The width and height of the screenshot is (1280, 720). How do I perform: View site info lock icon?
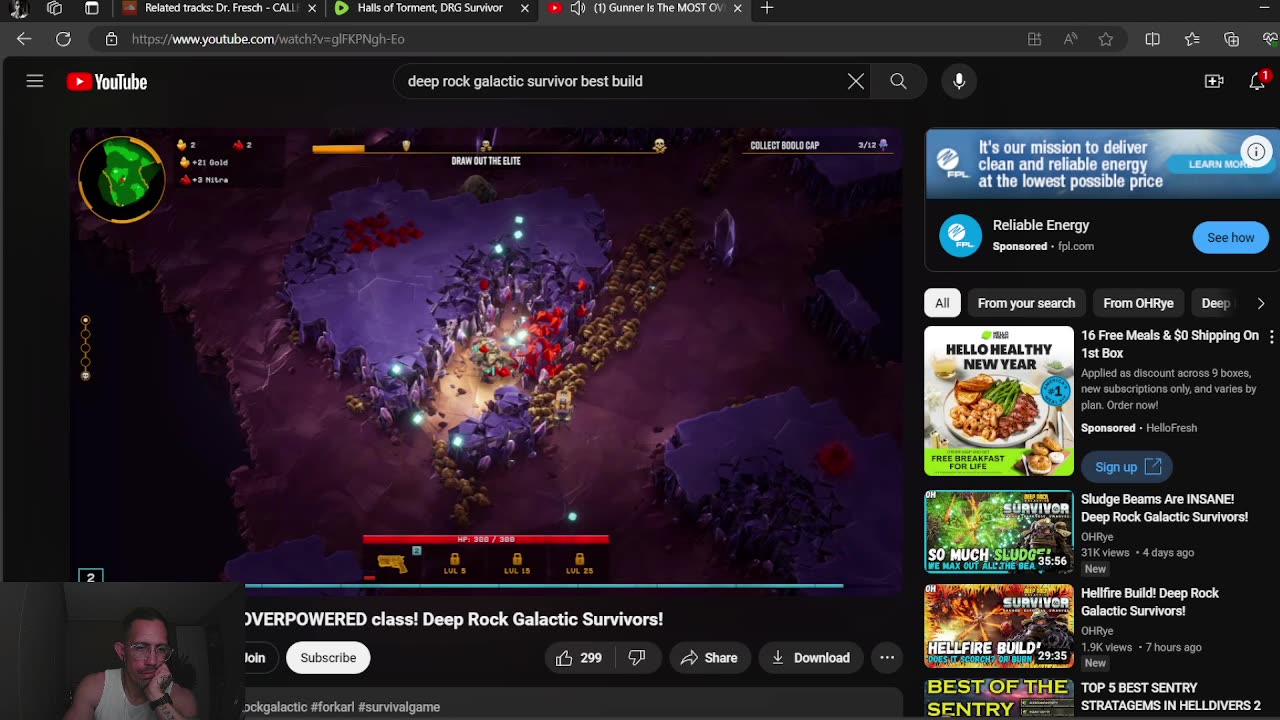coord(112,39)
